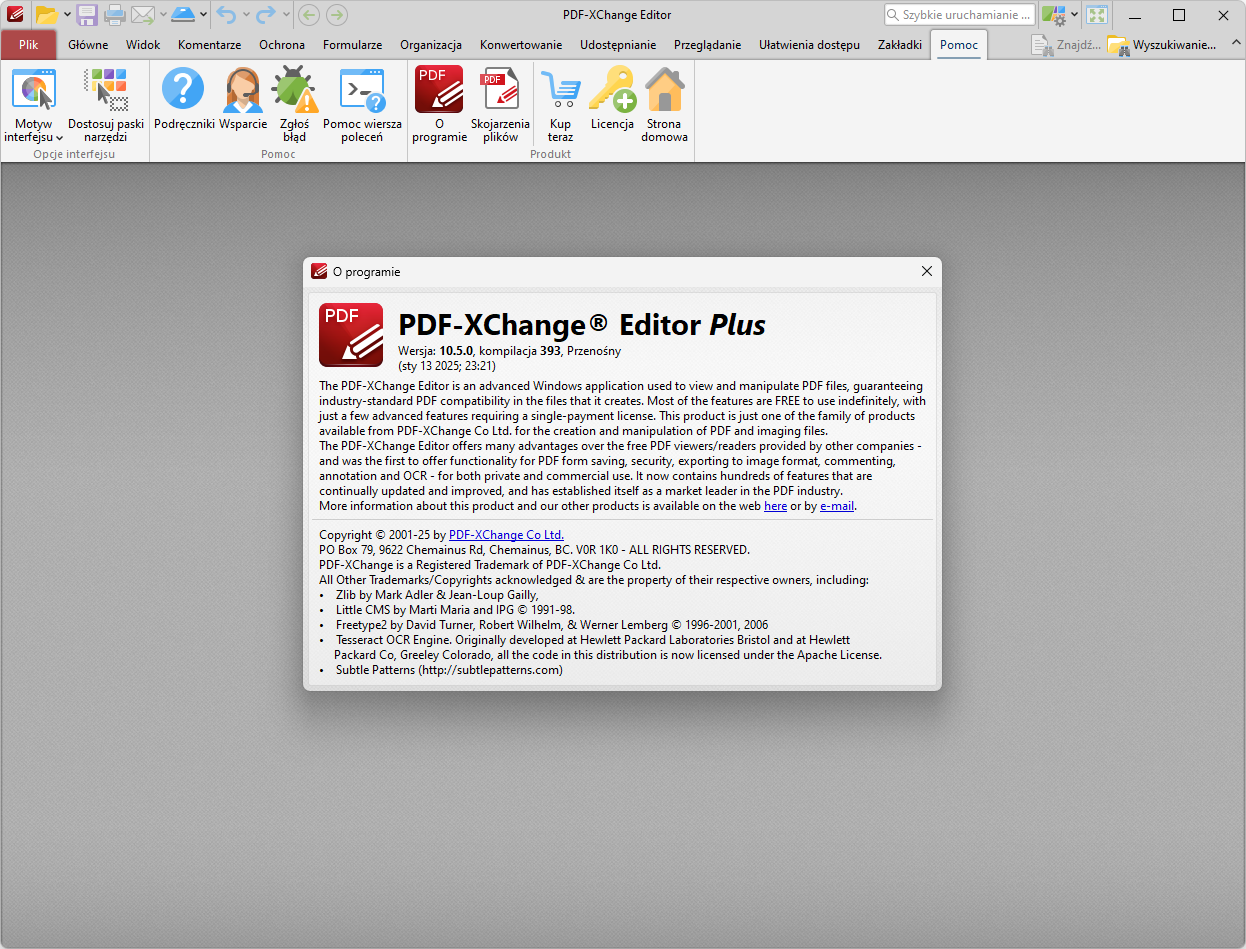Switch to the Ułatwienia dostępu tab
Viewport: 1246px width, 949px height.
tap(809, 45)
